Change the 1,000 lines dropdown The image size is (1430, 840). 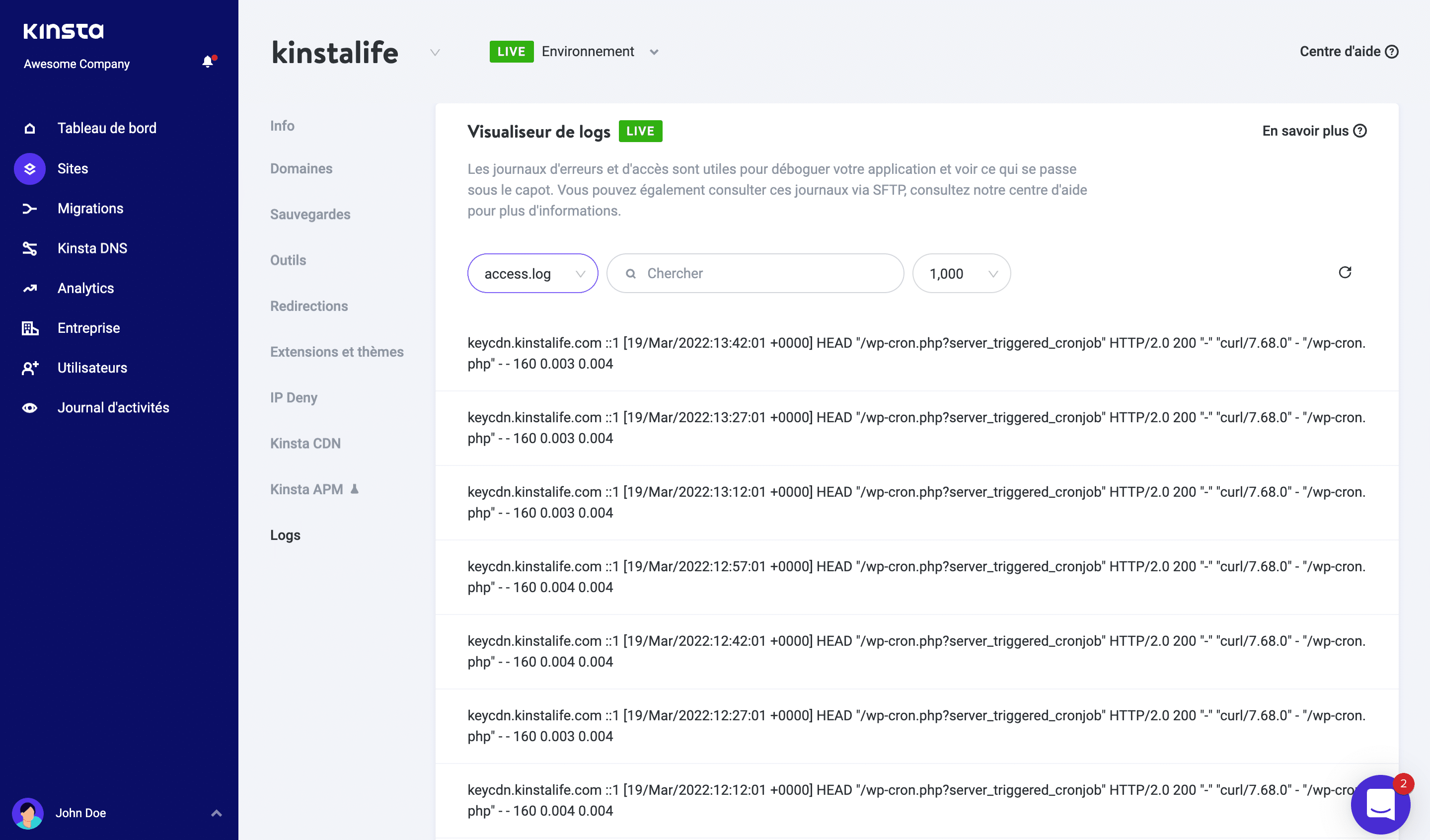coord(961,273)
